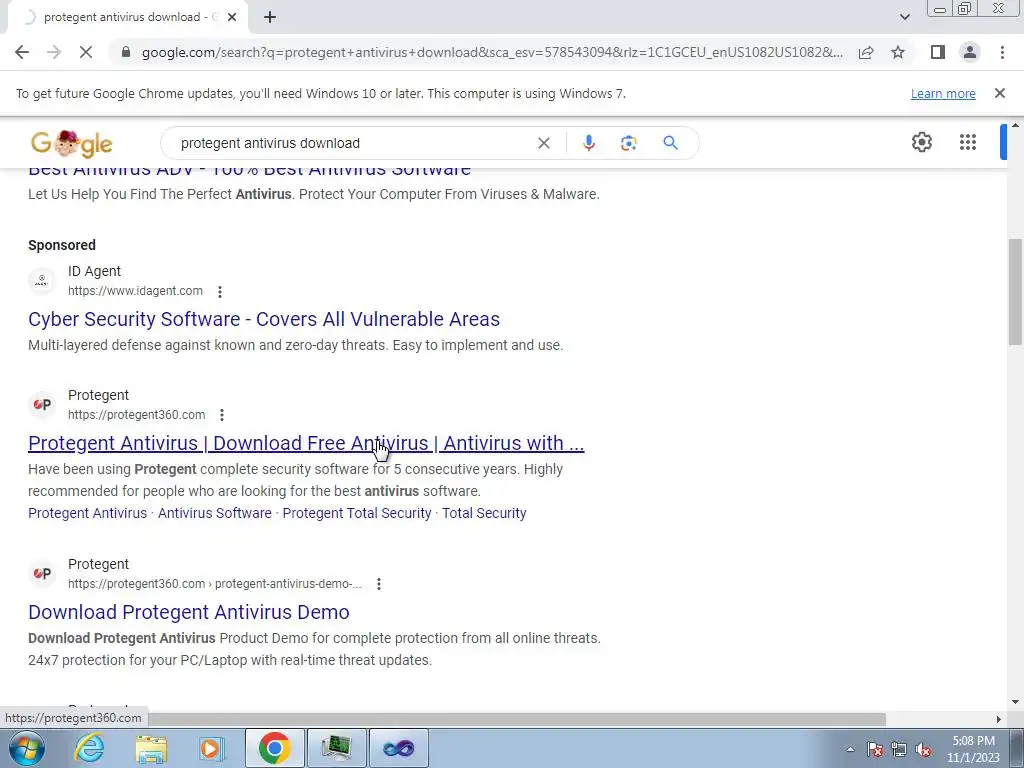Open the infinity-logo app in taskbar
The width and height of the screenshot is (1024, 768).
click(398, 748)
